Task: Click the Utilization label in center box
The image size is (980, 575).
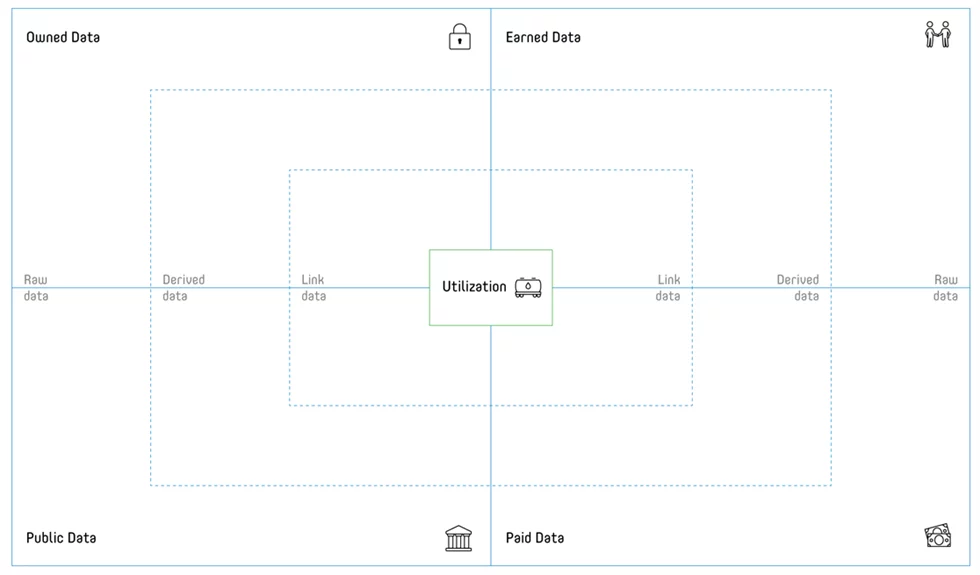Action: 474,287
